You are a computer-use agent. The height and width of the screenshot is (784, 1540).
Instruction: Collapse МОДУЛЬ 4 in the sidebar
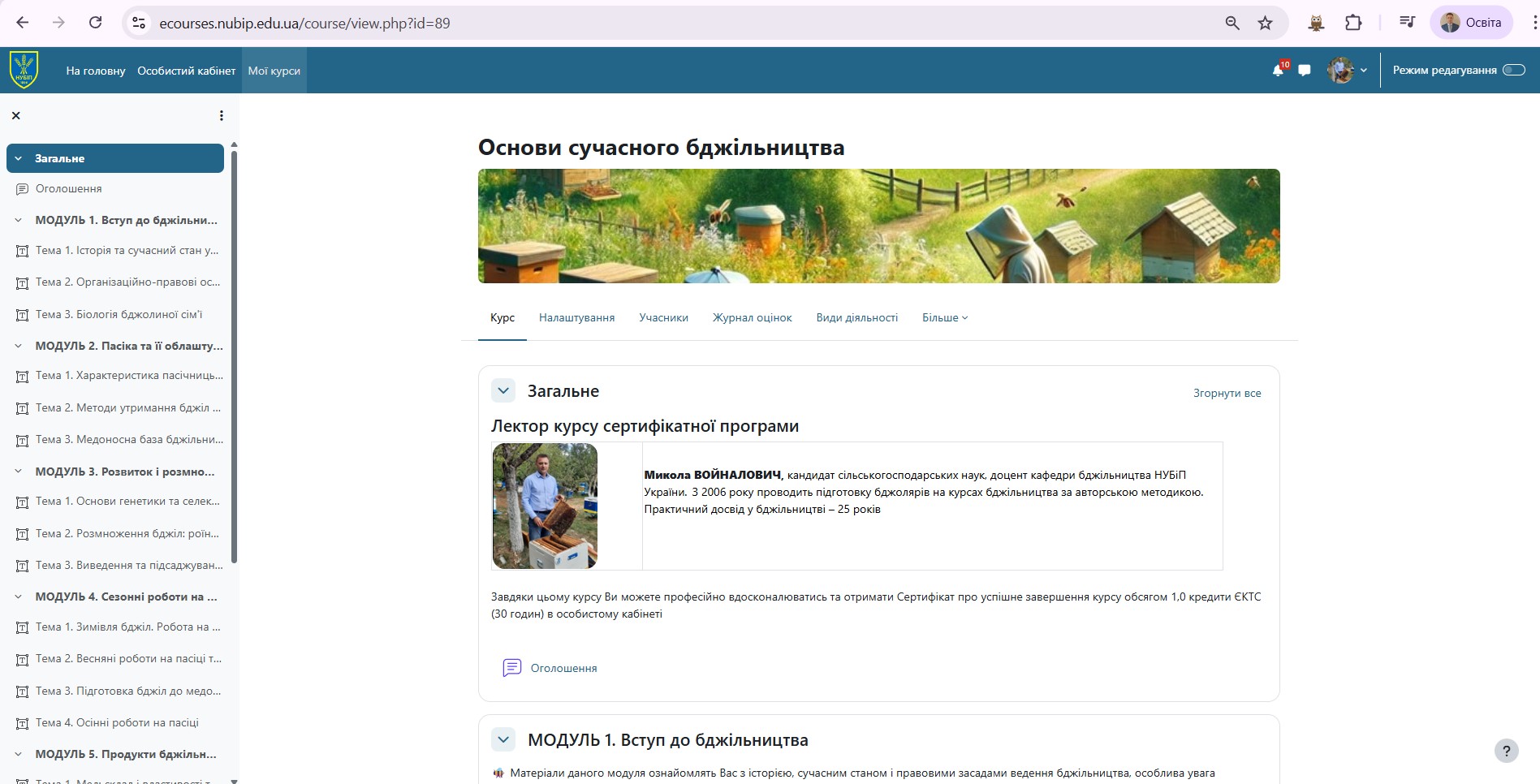click(x=18, y=597)
